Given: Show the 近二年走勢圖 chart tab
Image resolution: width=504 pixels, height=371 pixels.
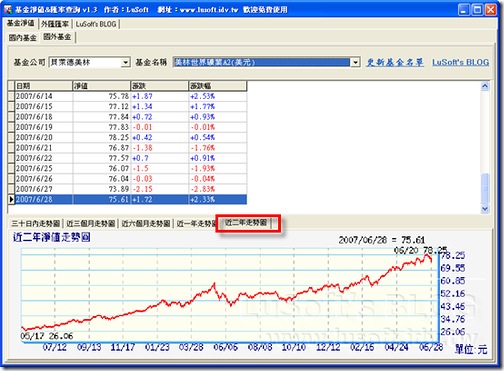Looking at the screenshot, I should click(246, 223).
